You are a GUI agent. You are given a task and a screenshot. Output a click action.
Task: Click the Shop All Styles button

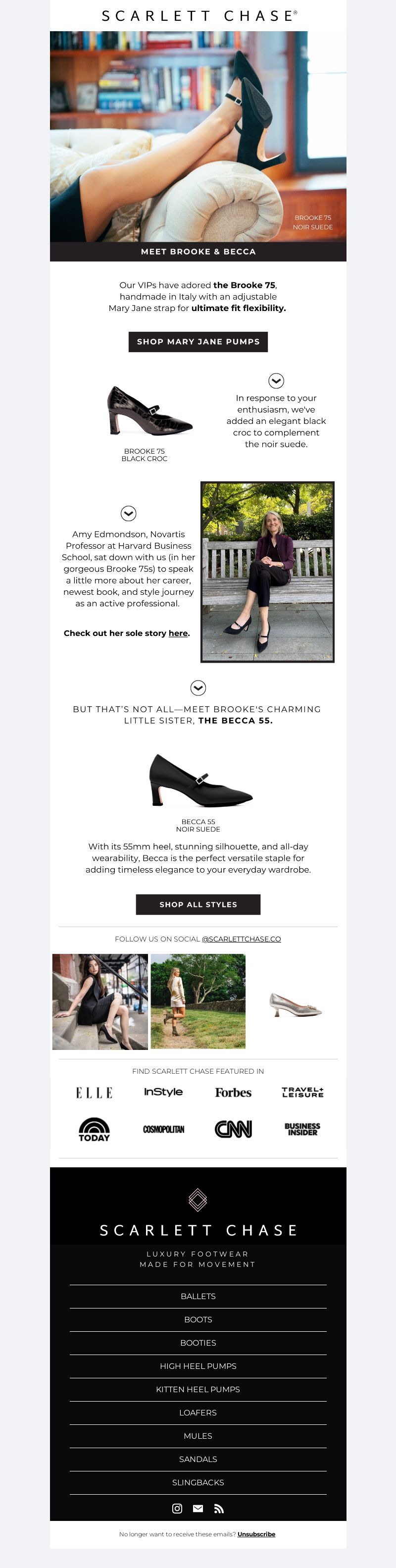click(x=198, y=904)
